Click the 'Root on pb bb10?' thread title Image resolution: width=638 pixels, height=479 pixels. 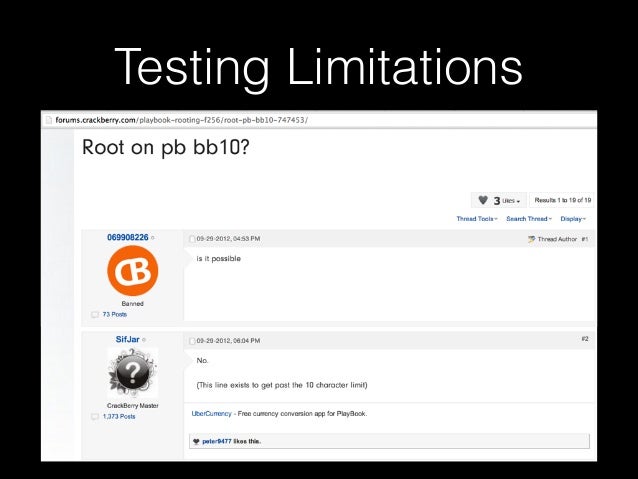[166, 147]
